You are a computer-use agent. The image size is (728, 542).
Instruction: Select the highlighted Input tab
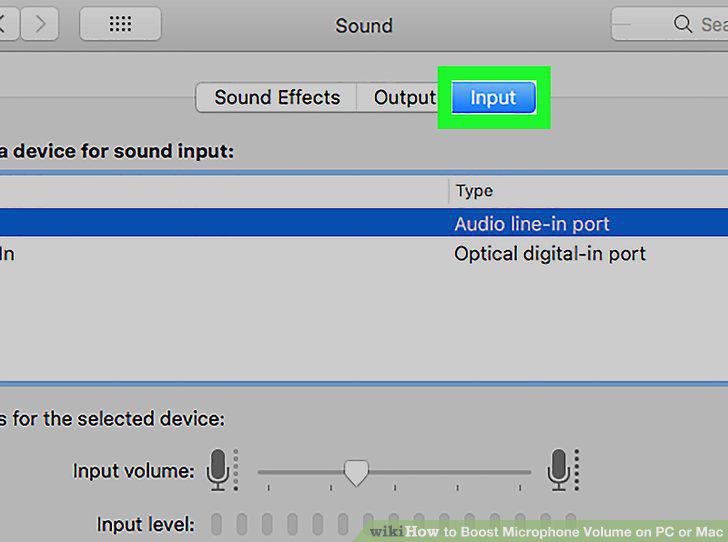click(x=494, y=98)
